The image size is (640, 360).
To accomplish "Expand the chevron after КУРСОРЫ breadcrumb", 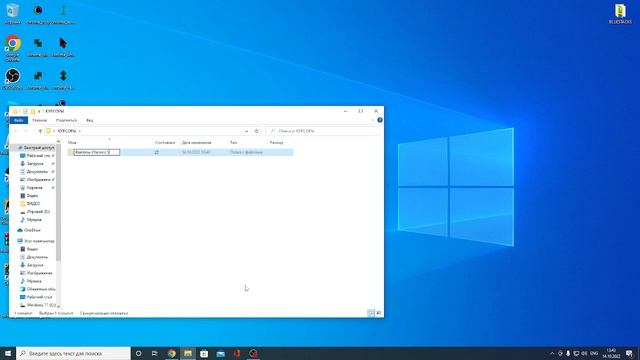I will (80, 131).
